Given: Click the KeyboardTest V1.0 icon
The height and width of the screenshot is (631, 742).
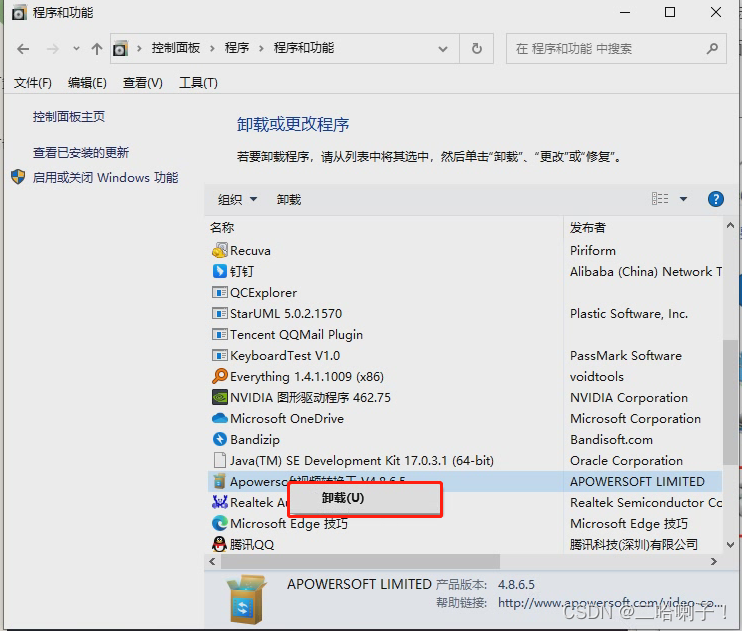Looking at the screenshot, I should click(x=220, y=355).
